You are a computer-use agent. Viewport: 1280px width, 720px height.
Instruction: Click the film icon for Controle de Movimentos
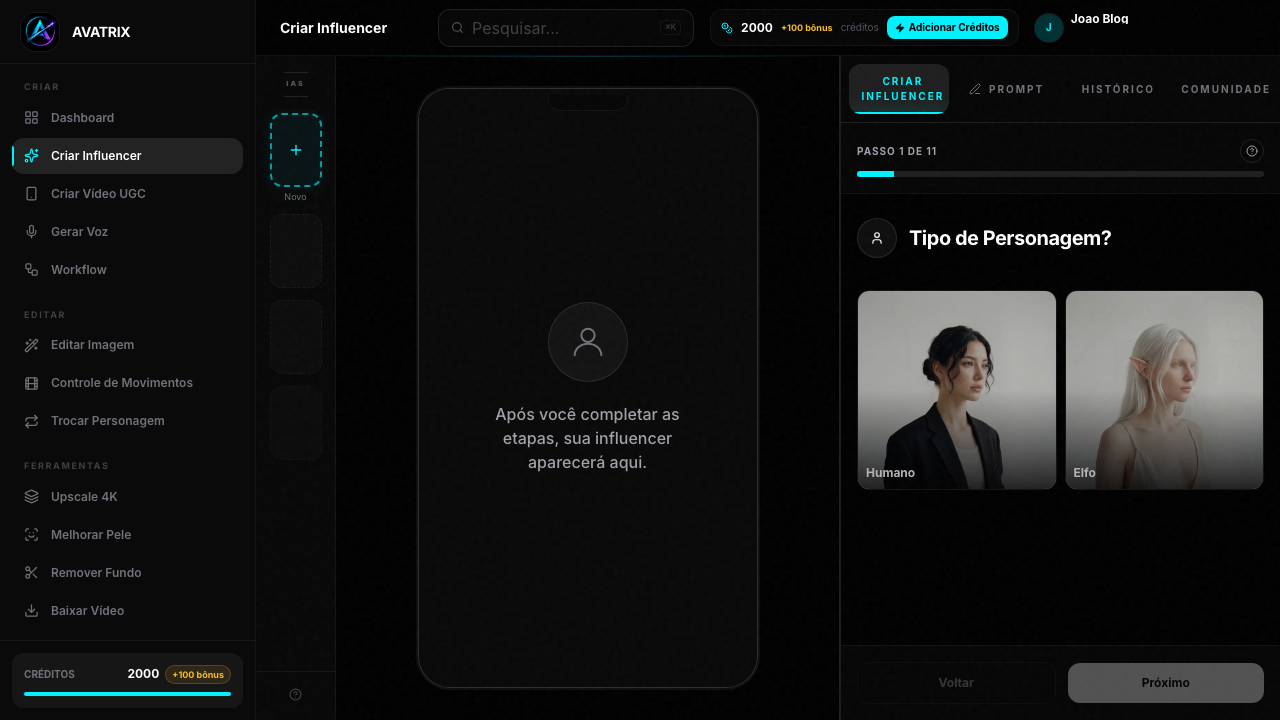click(31, 383)
